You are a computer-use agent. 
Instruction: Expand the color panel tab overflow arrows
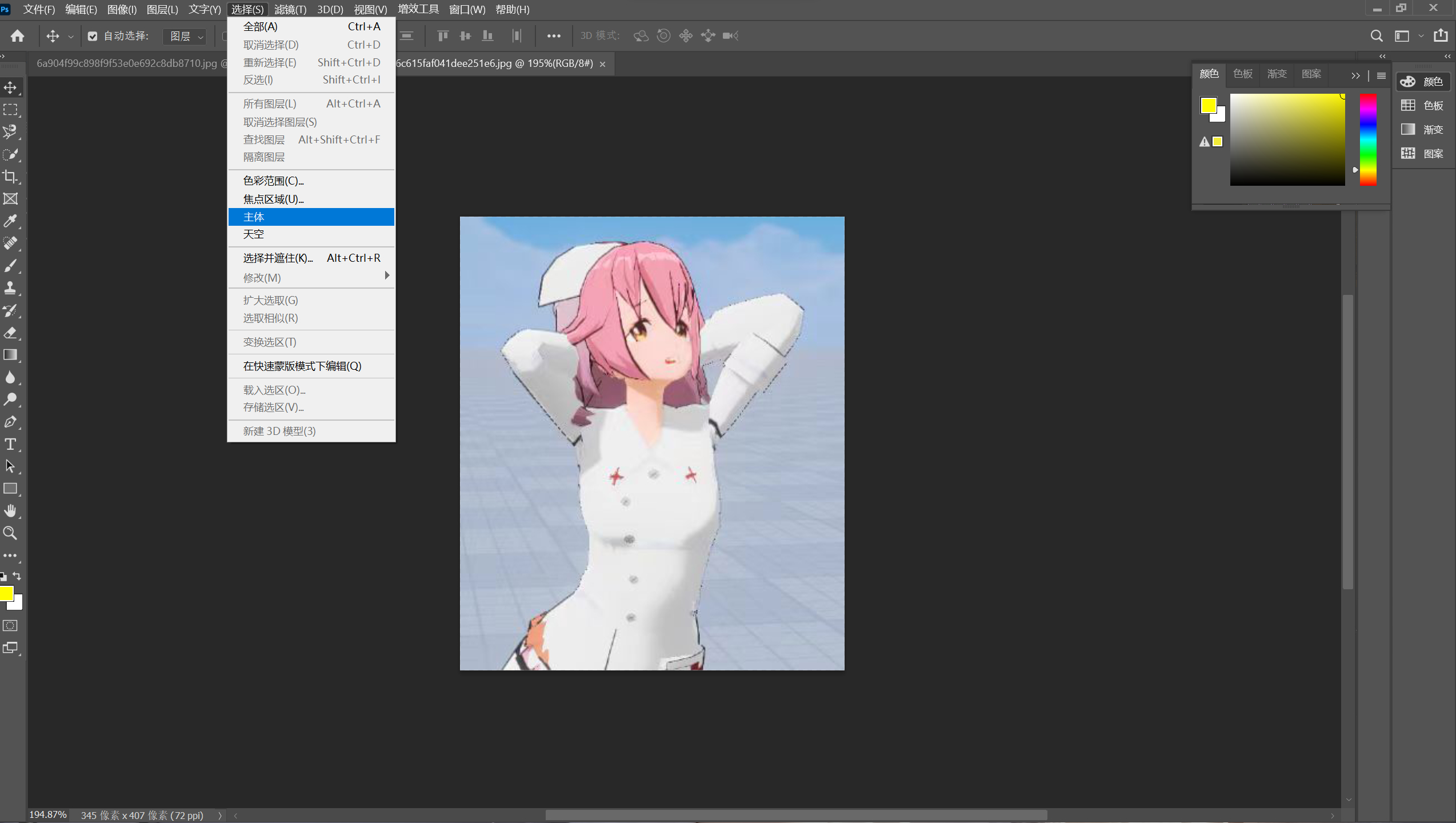point(1355,75)
